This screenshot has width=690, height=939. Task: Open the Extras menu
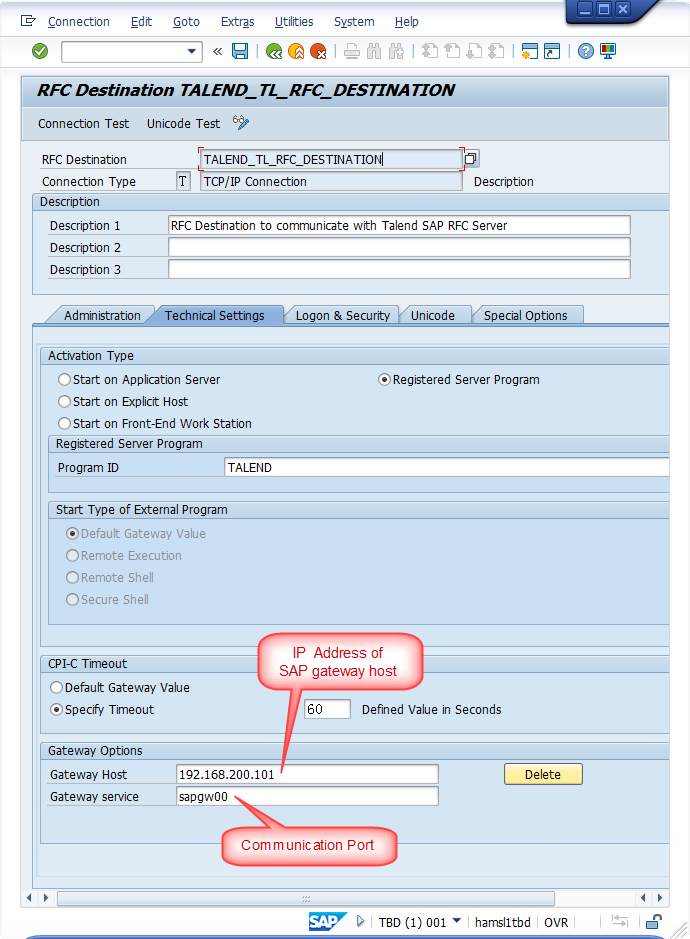click(238, 22)
